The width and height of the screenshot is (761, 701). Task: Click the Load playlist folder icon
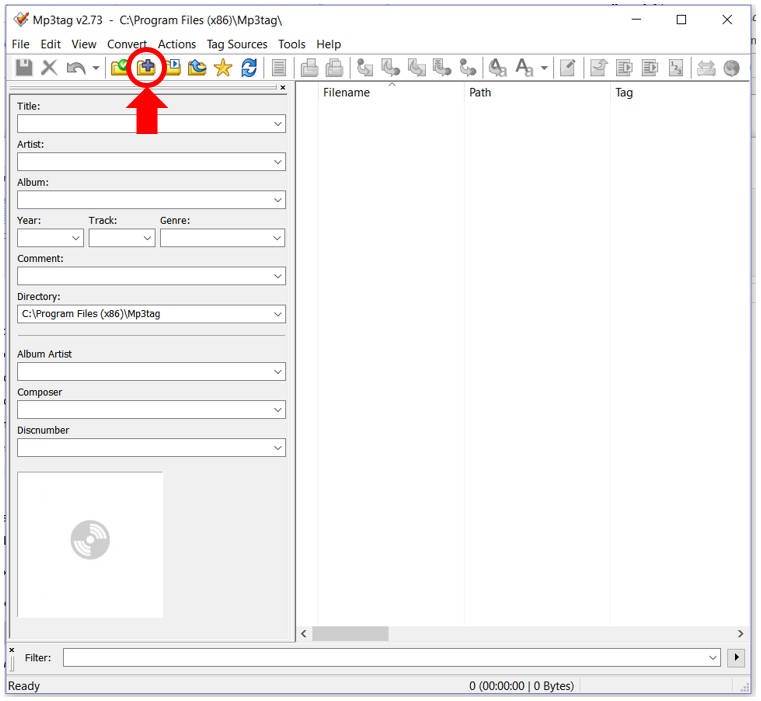(173, 67)
